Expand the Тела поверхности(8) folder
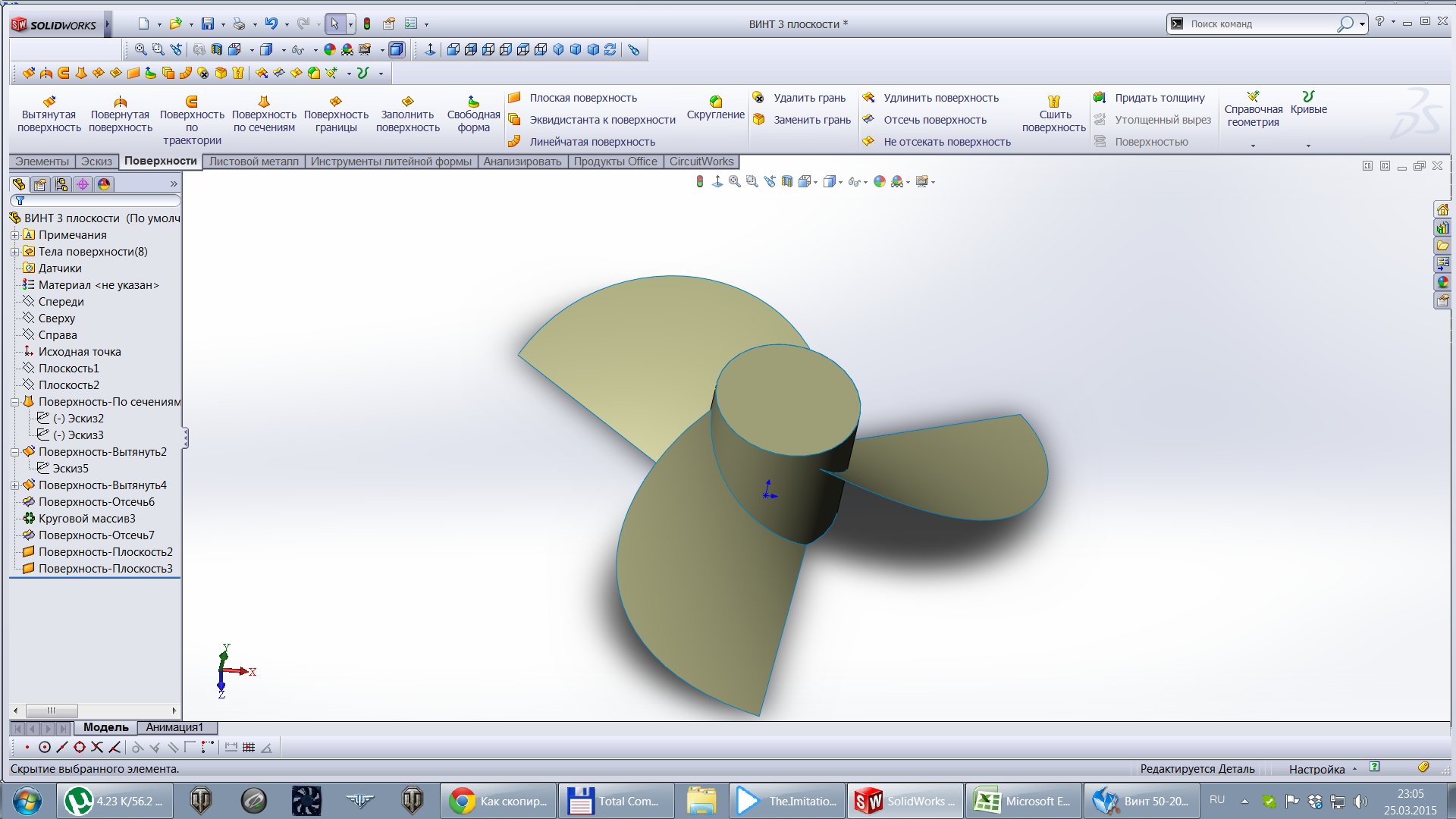This screenshot has height=819, width=1456. [14, 252]
